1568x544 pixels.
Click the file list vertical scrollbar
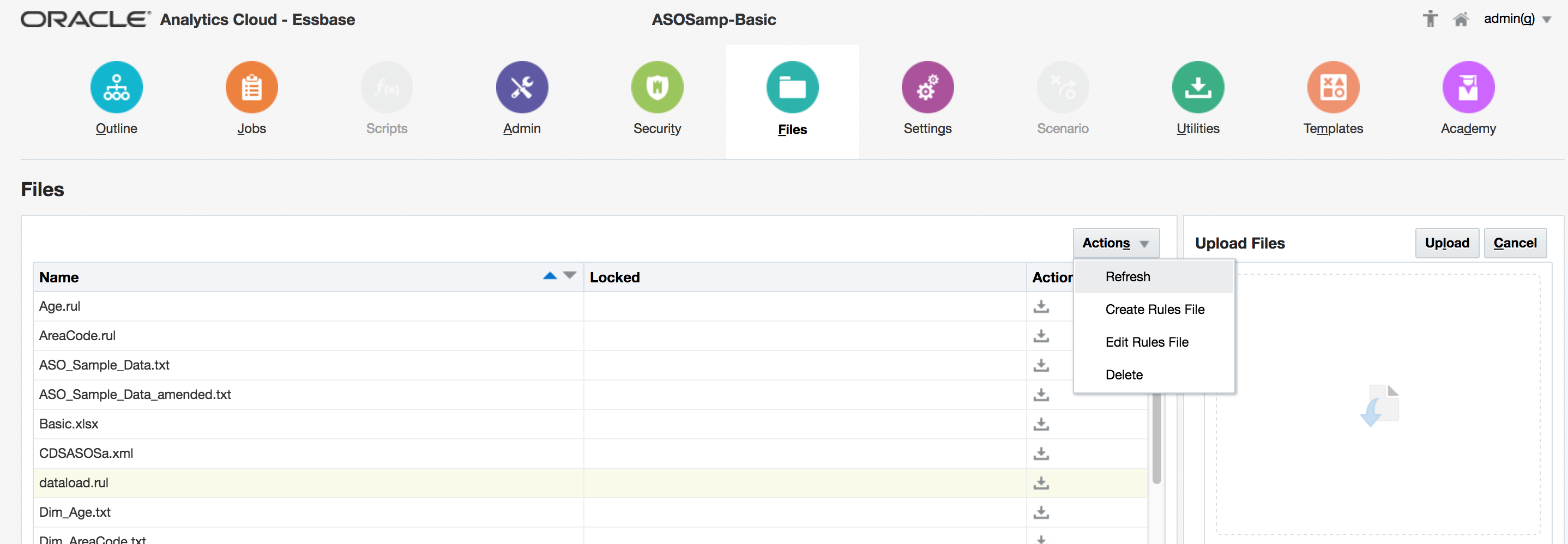click(x=1156, y=438)
